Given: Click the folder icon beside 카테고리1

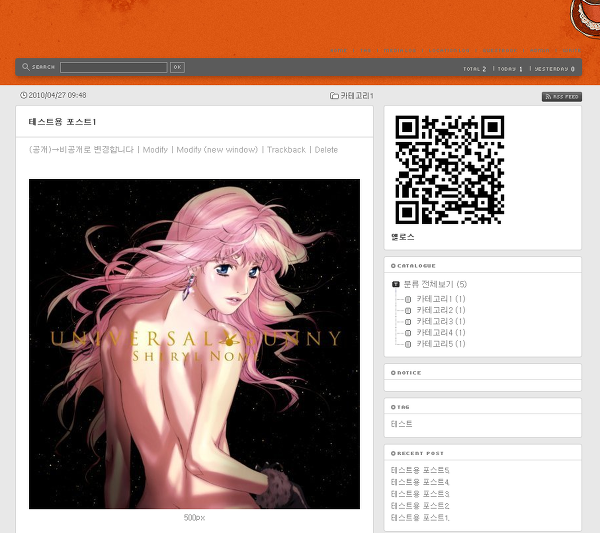Looking at the screenshot, I should (334, 96).
